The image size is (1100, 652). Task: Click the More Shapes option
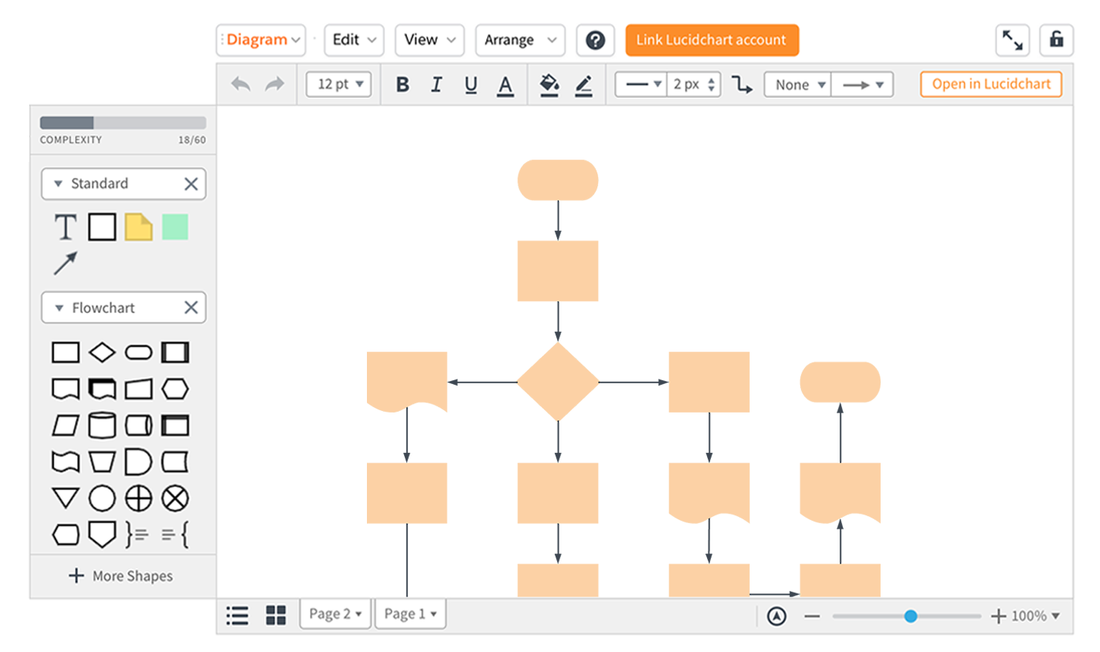pyautogui.click(x=120, y=576)
